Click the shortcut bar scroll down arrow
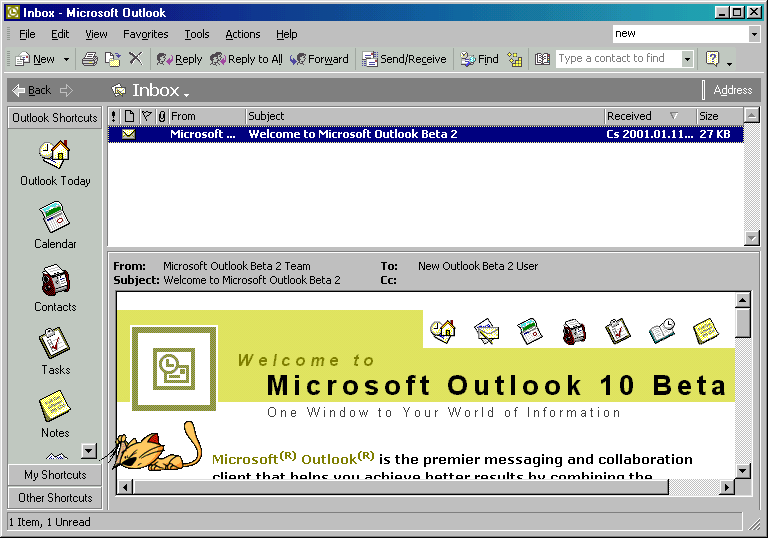 [89, 450]
